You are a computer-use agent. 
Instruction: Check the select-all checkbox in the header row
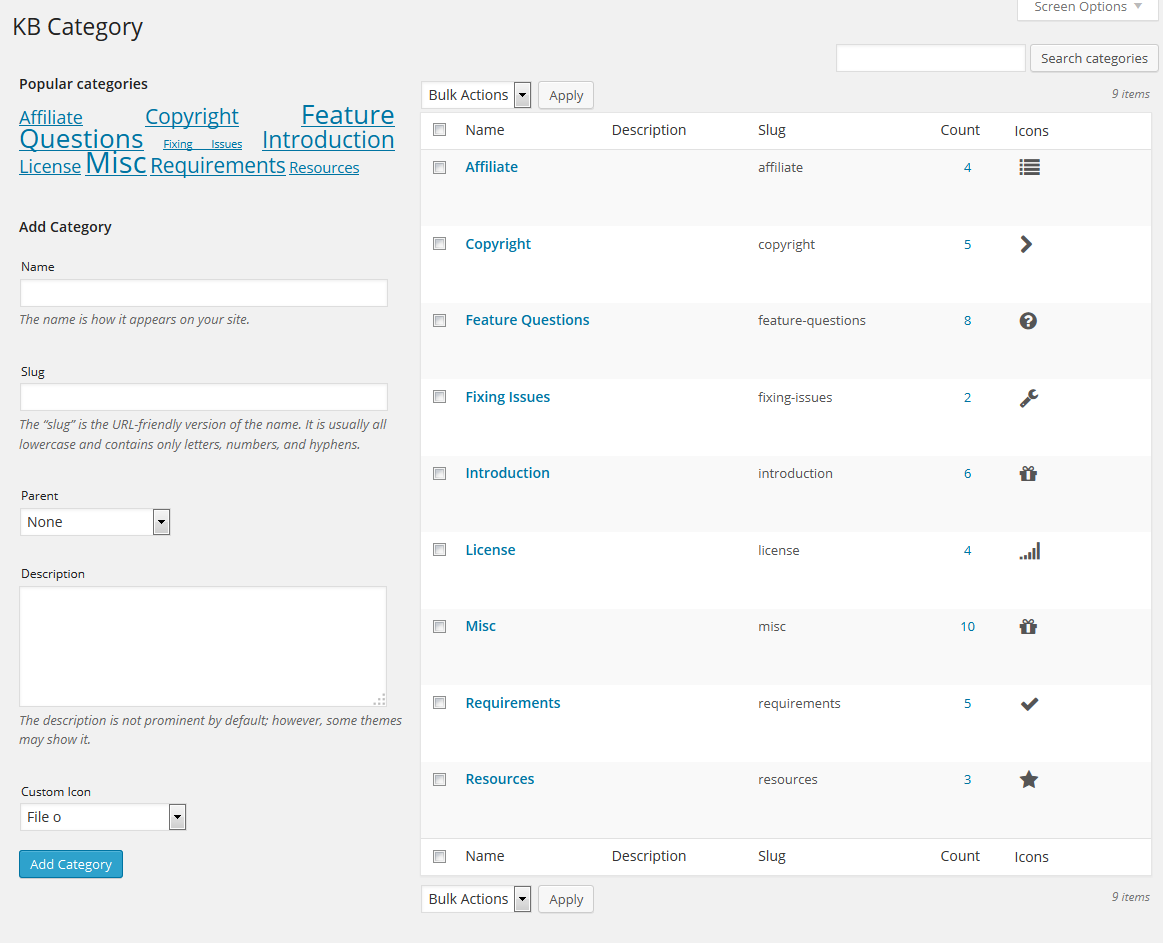[439, 130]
